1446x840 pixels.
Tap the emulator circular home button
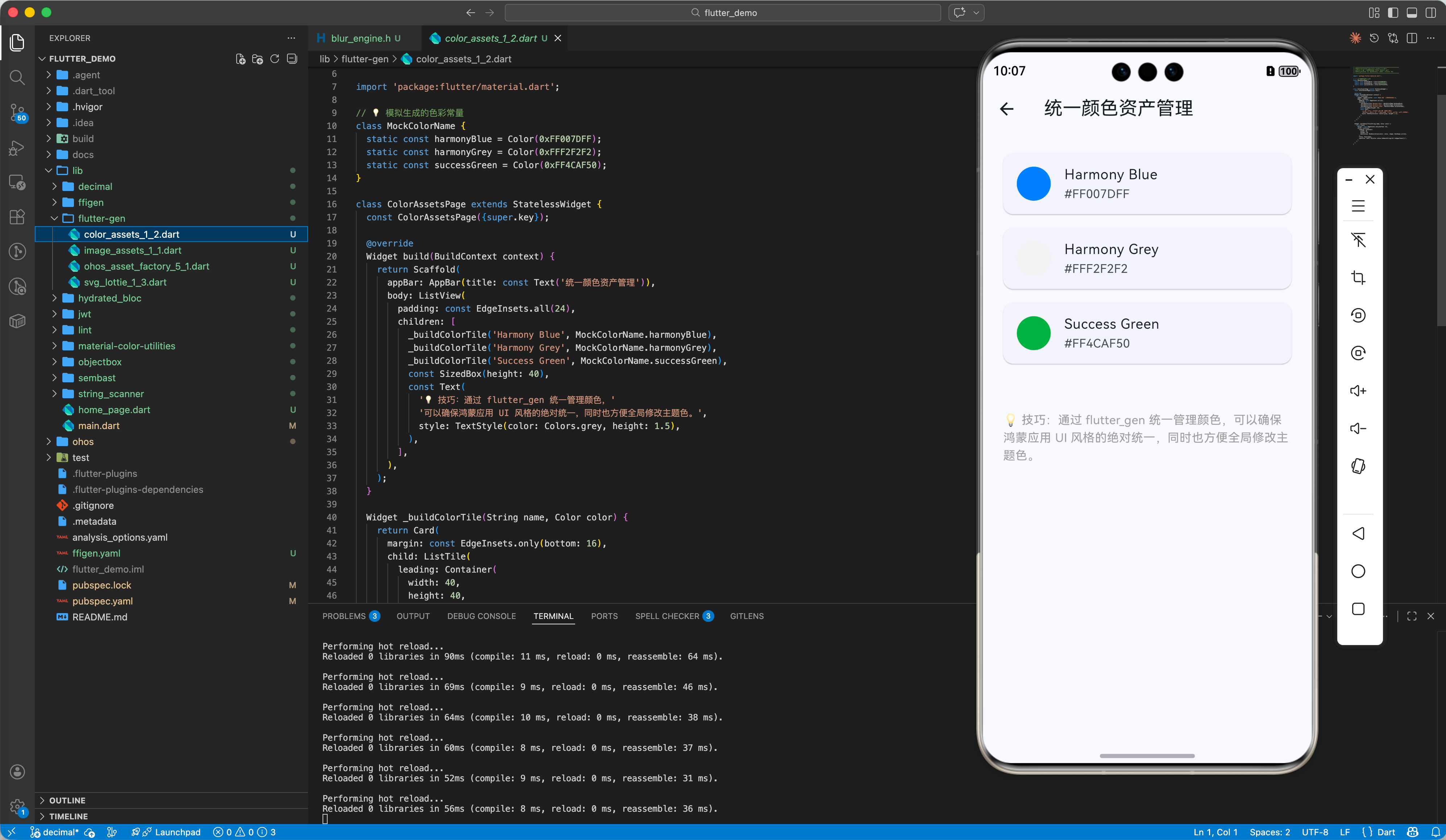1358,571
